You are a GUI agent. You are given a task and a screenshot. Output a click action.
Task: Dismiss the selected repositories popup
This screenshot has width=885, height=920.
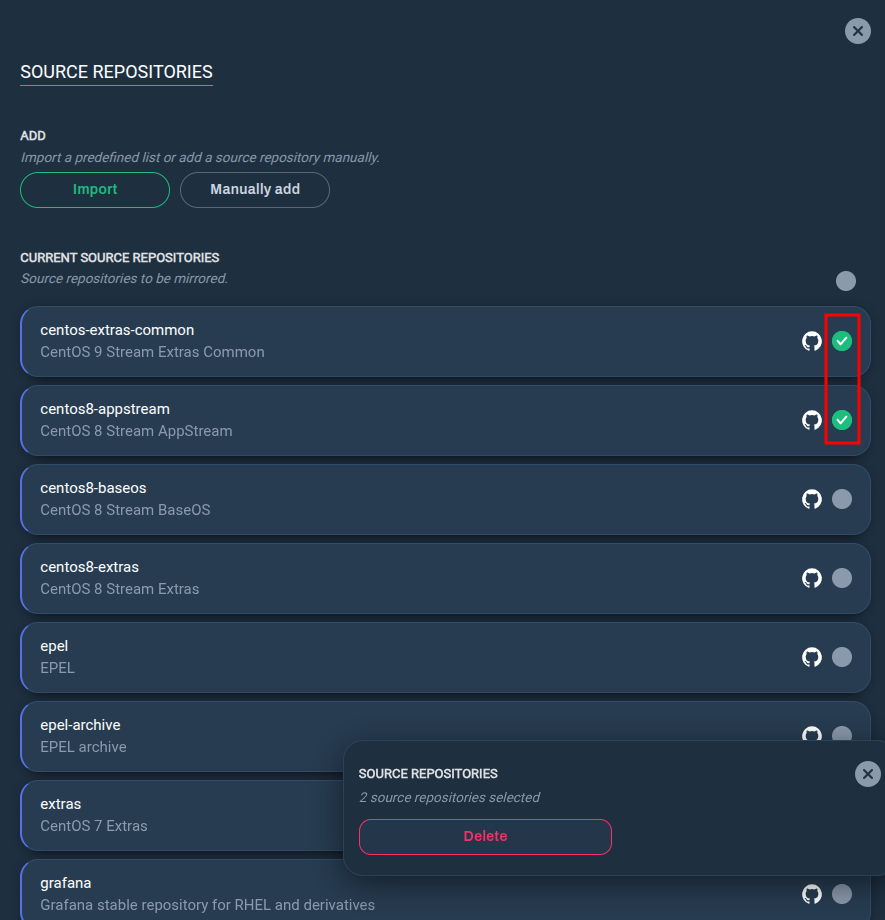(x=867, y=774)
